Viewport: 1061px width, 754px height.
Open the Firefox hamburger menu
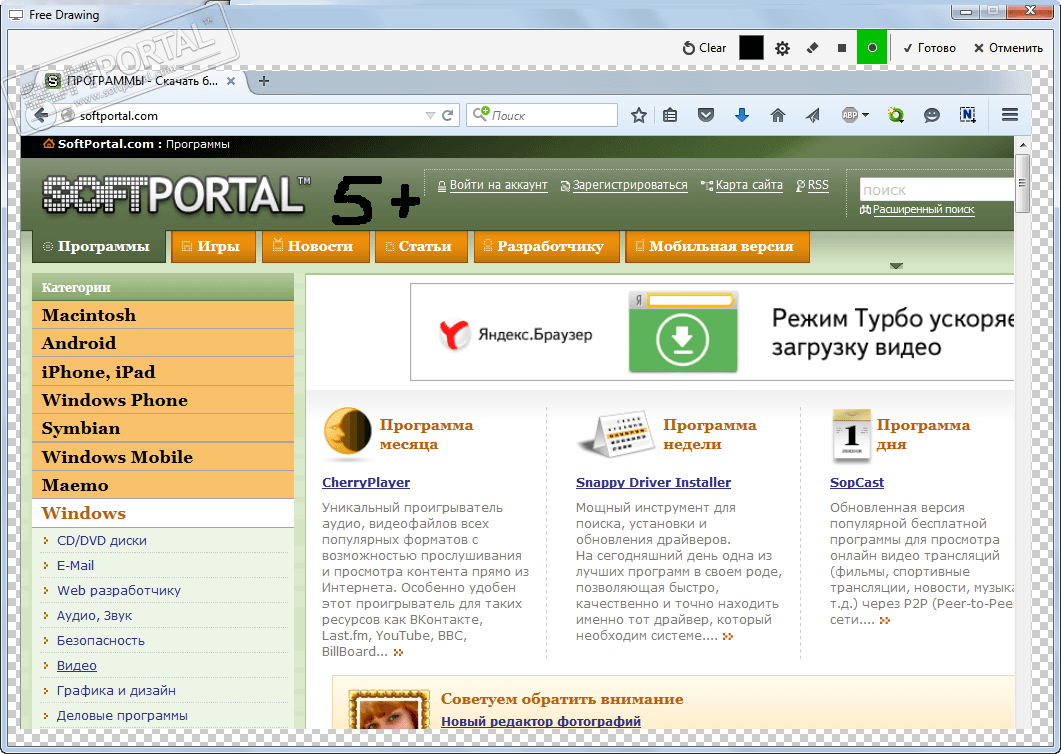[x=1010, y=115]
